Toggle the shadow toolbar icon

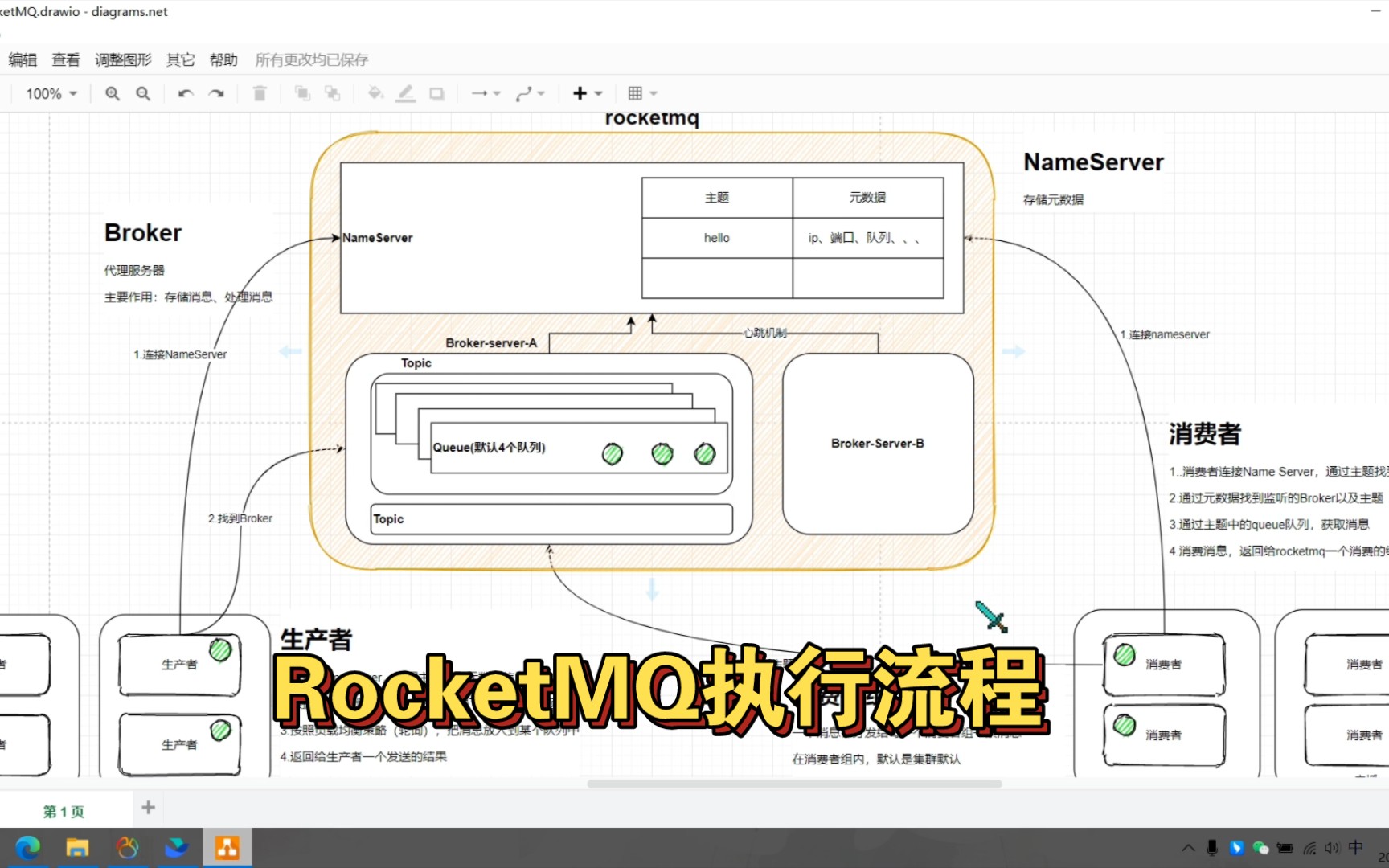pyautogui.click(x=436, y=93)
